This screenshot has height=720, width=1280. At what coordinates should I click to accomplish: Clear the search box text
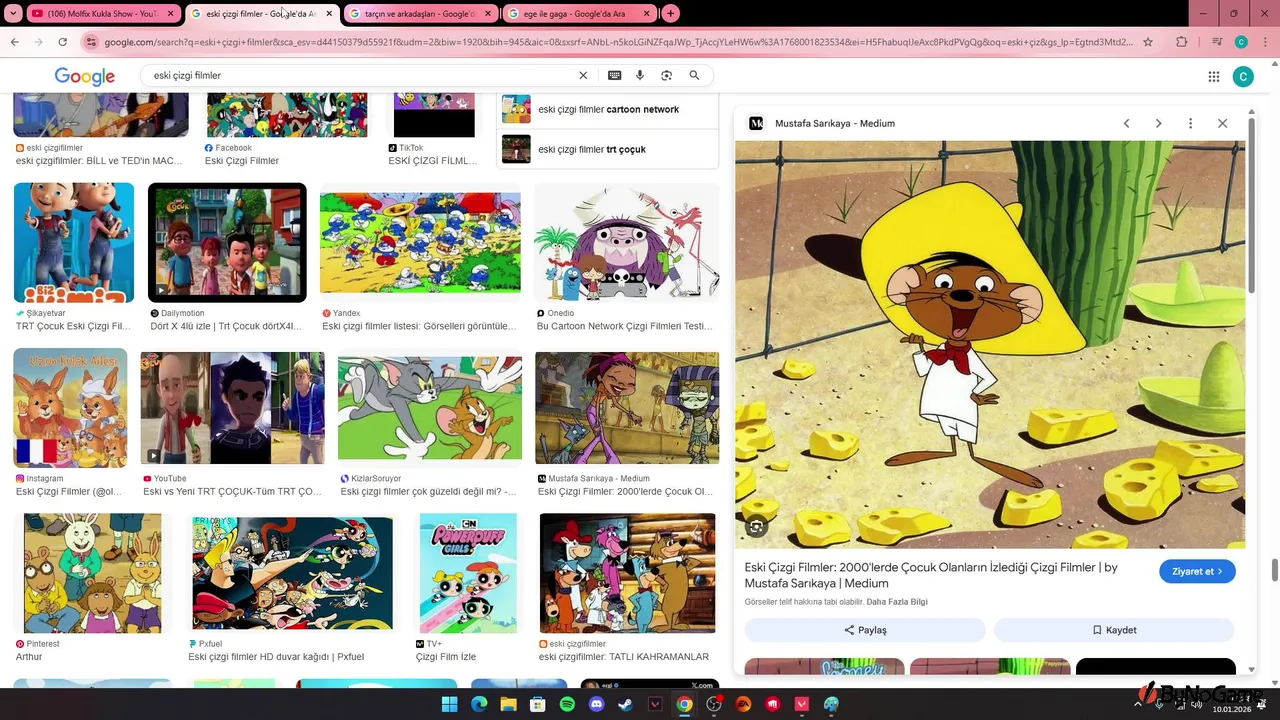click(x=583, y=75)
